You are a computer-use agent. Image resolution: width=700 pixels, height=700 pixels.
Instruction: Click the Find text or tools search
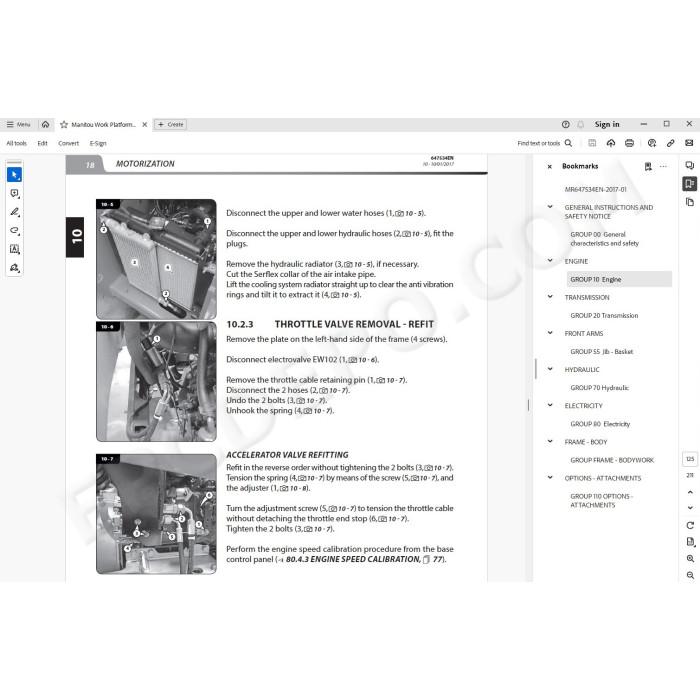(x=545, y=143)
